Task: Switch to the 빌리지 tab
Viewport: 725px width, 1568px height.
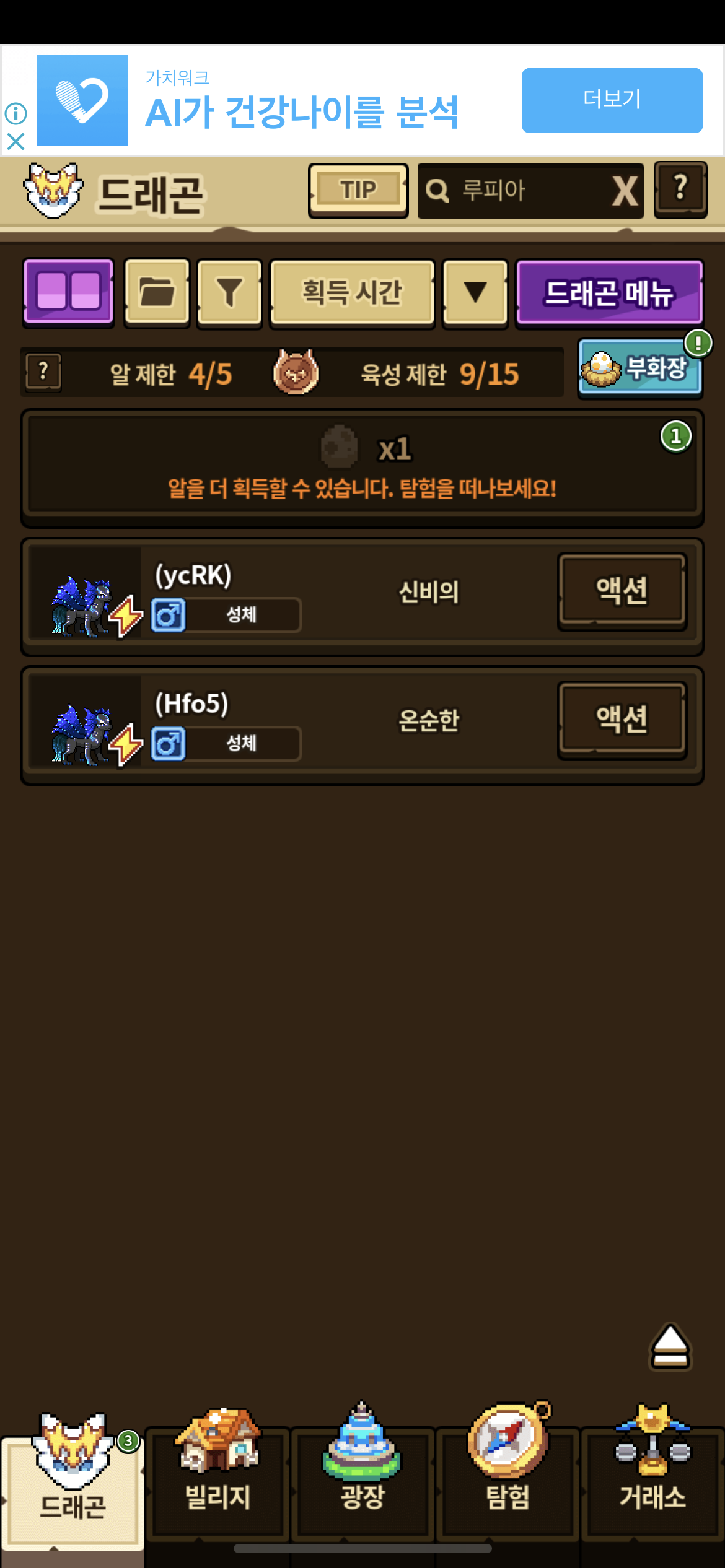Action: 217,1474
